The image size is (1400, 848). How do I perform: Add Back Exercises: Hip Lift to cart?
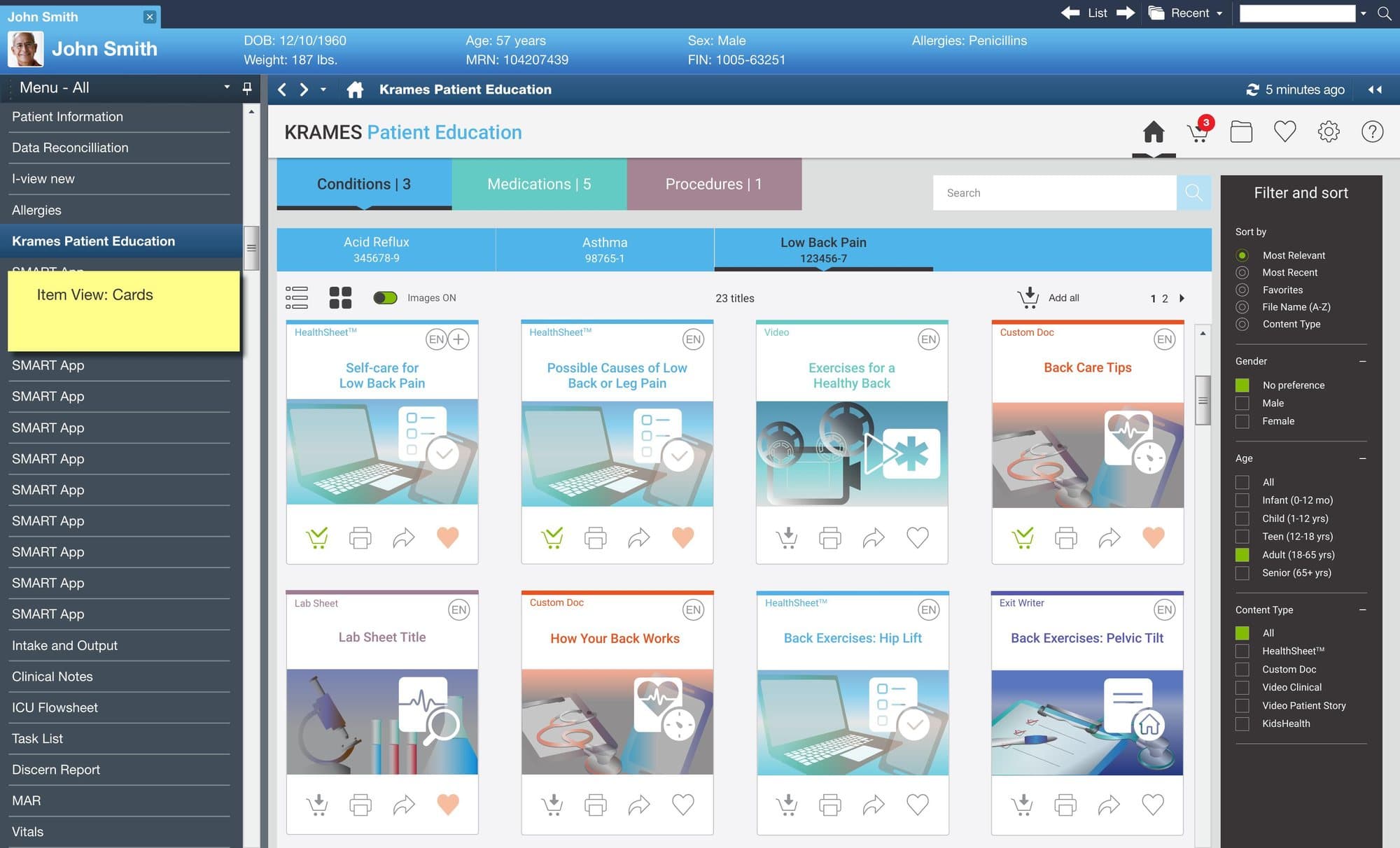click(787, 805)
